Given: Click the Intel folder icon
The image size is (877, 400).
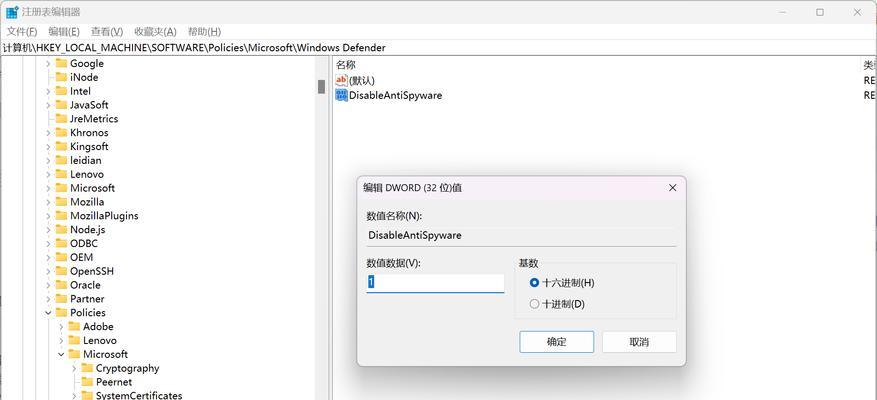Looking at the screenshot, I should (x=61, y=91).
